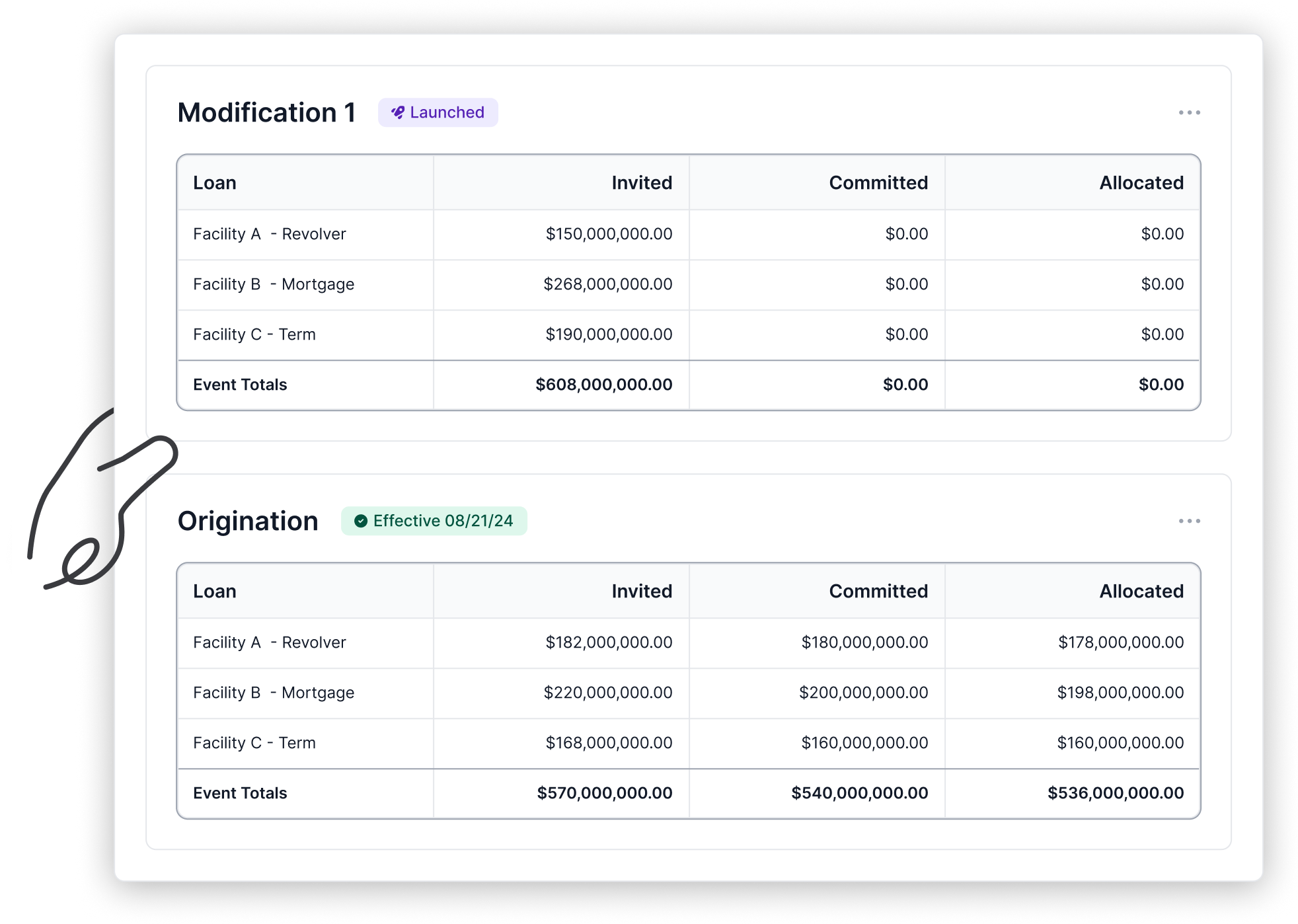Click the $536,000,000.00 allocated total
The width and height of the screenshot is (1298, 924).
pyautogui.click(x=1116, y=792)
